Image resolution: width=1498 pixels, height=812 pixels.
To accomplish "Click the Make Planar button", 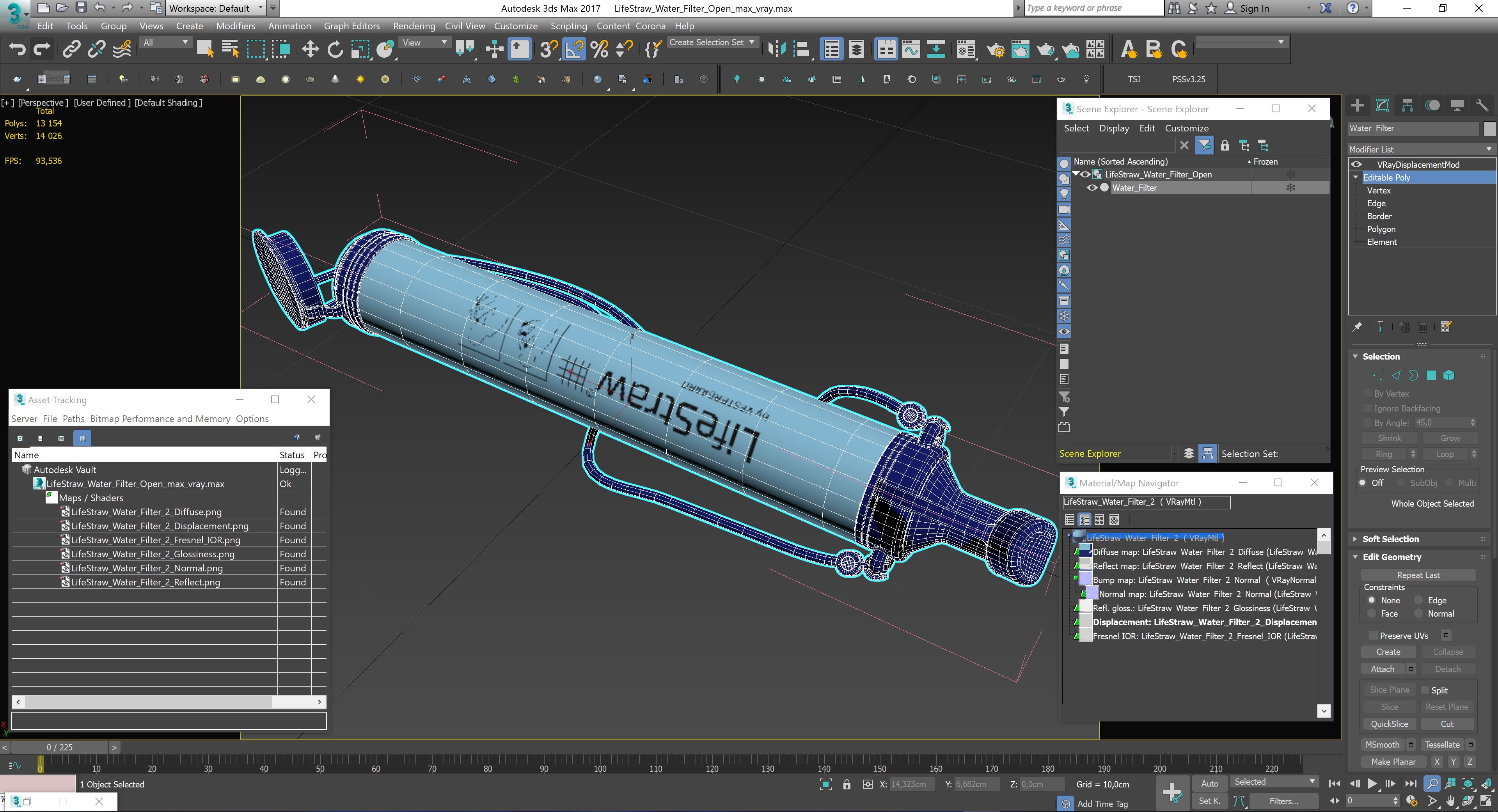I will point(1393,761).
